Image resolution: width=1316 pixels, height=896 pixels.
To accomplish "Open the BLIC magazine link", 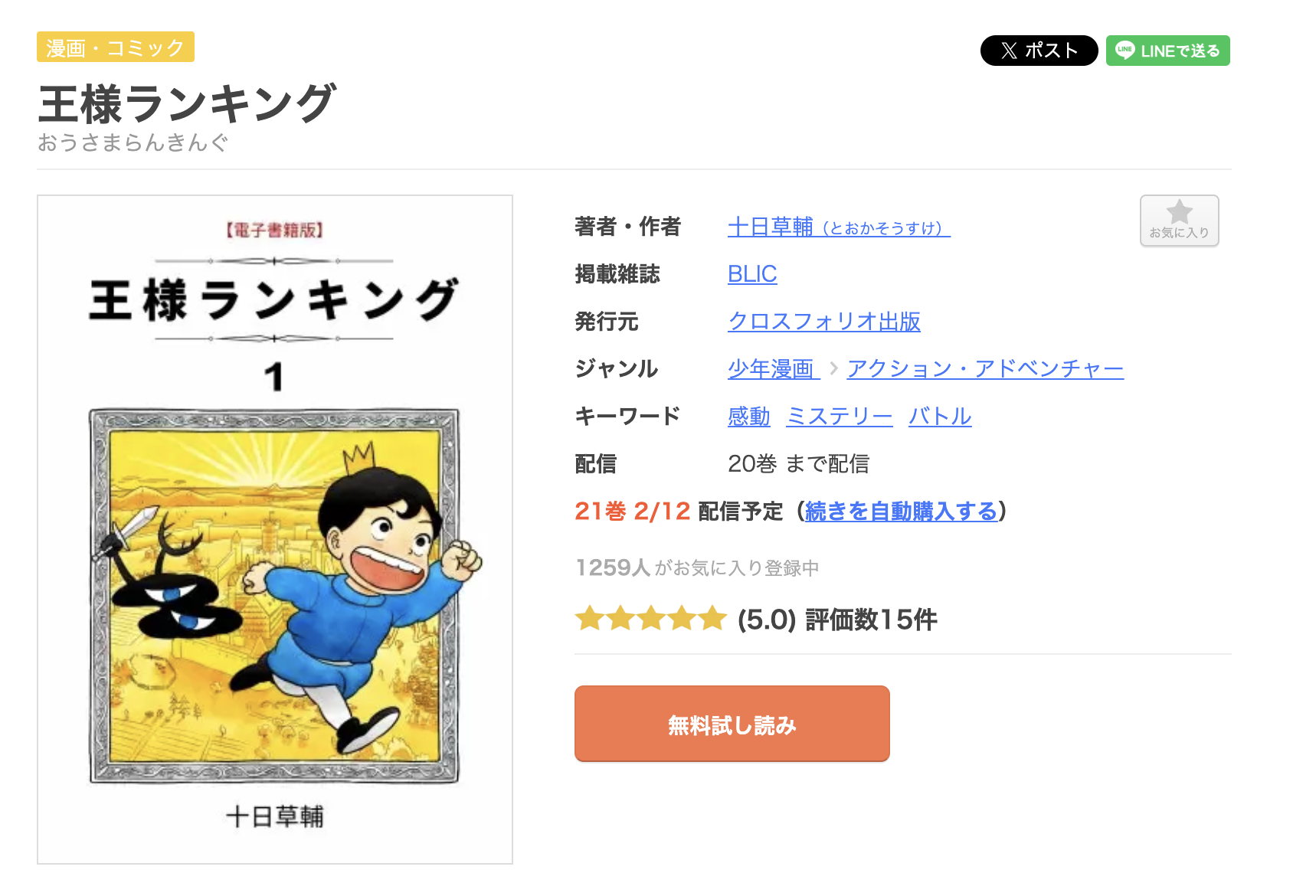I will [x=751, y=274].
